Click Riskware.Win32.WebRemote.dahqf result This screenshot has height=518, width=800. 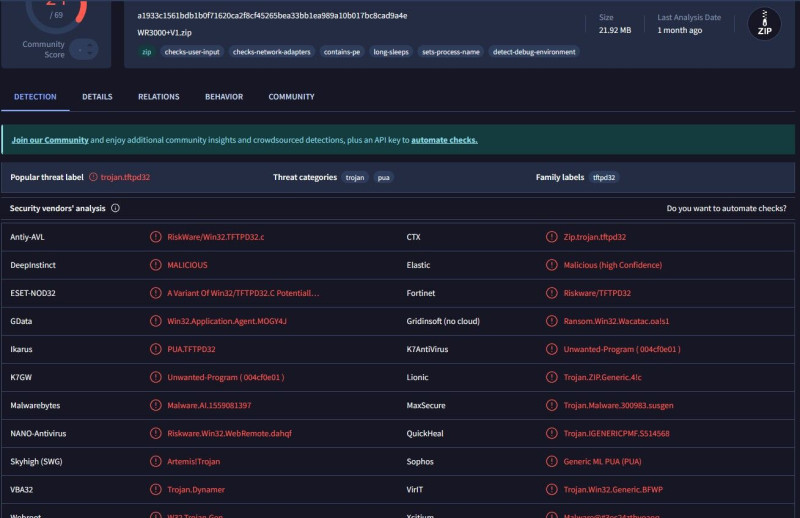point(230,433)
